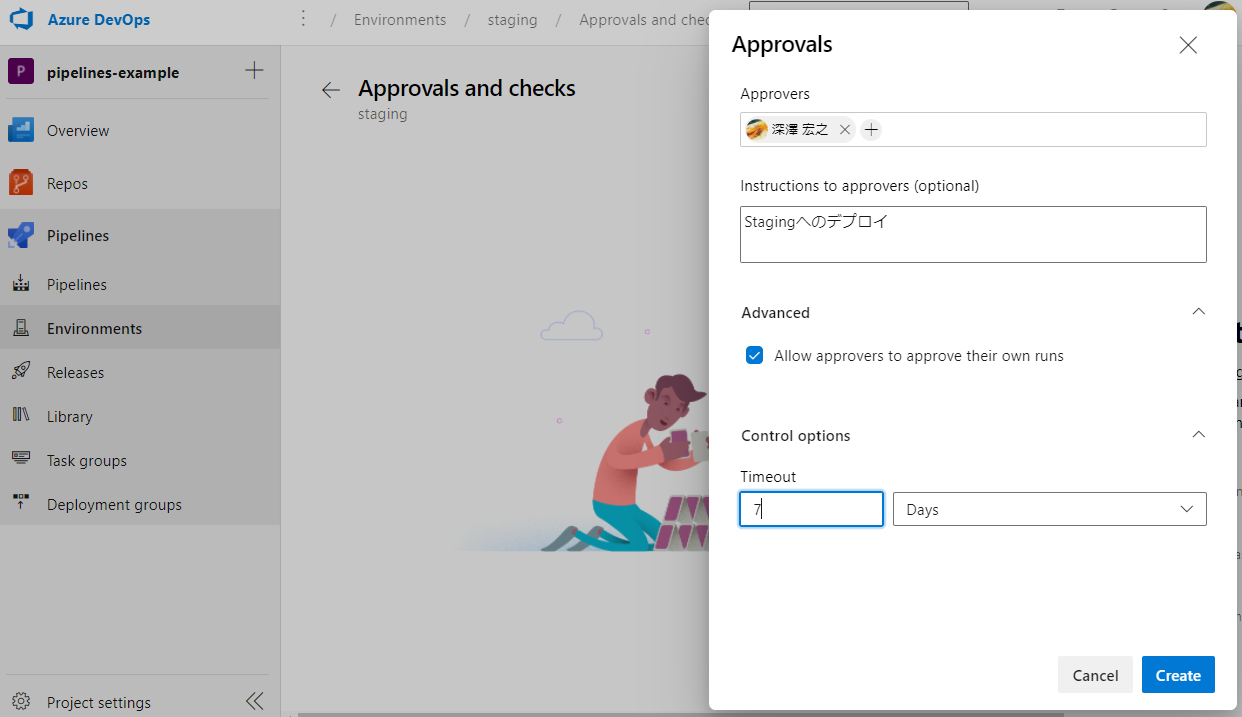
Task: Open the Repos sidebar icon
Action: [22, 183]
